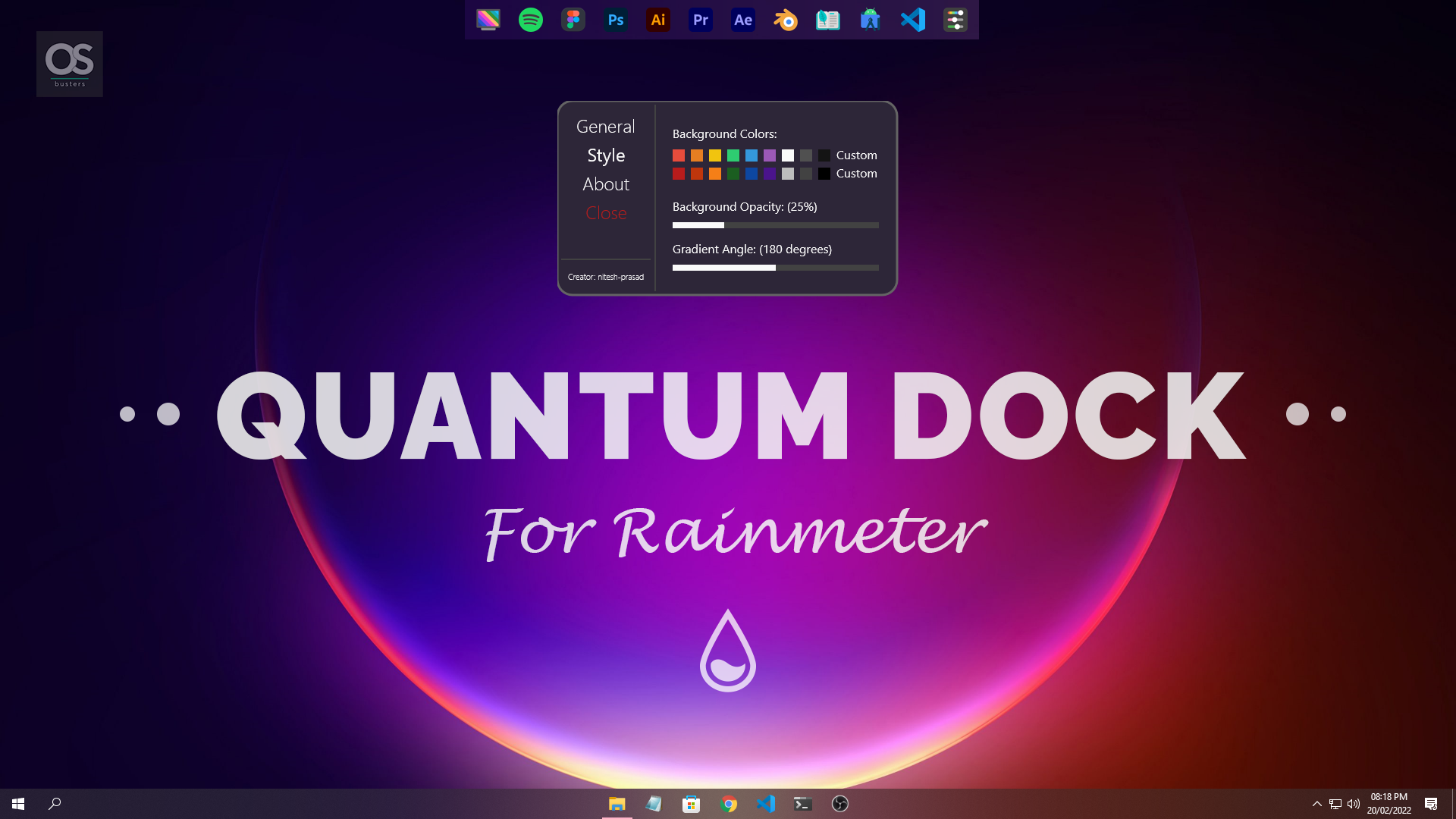Screen dimensions: 1456x819
Task: Launch Android Studio from the dock
Action: click(871, 20)
